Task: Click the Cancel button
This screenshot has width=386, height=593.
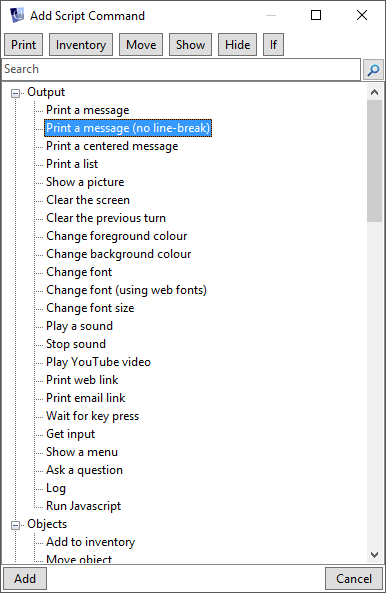Action: (354, 579)
